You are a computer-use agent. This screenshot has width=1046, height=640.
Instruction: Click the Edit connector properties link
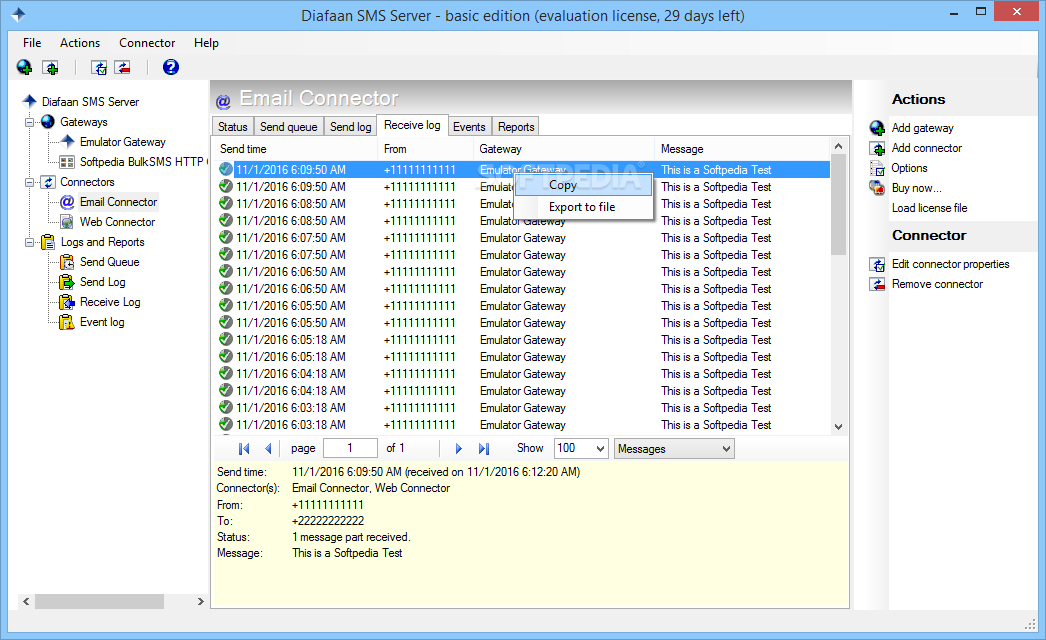tap(951, 264)
